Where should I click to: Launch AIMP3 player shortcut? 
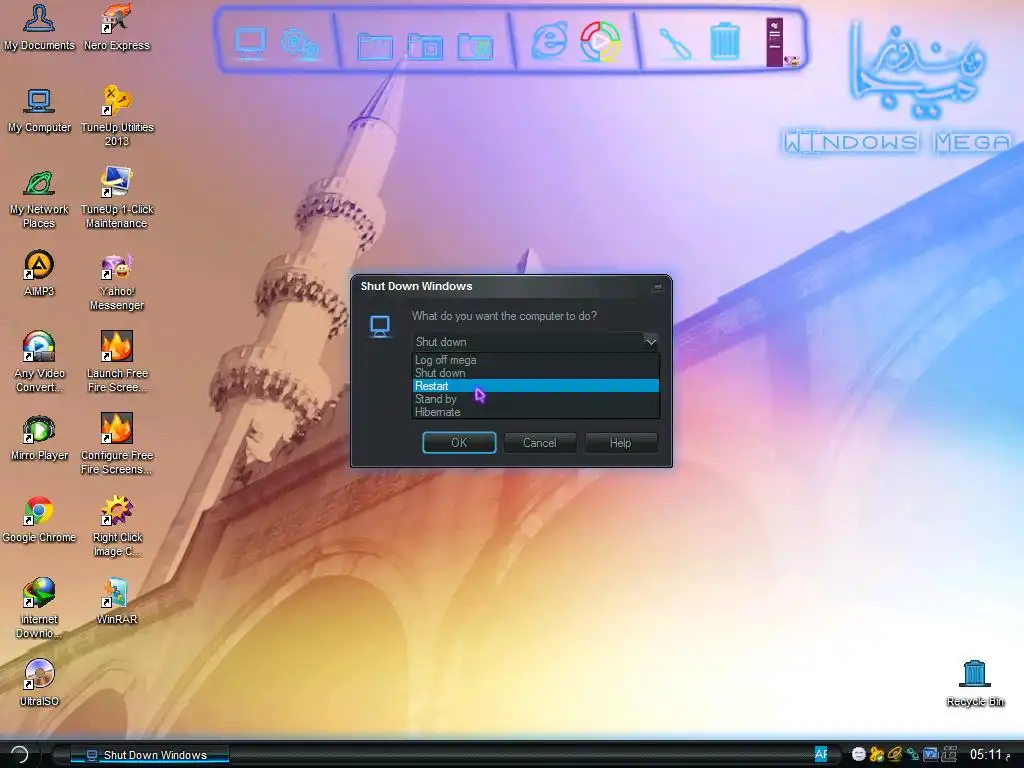[39, 274]
